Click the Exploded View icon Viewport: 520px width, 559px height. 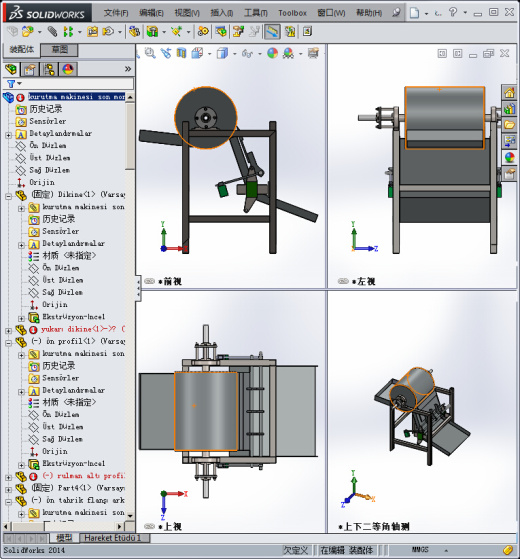pos(238,32)
